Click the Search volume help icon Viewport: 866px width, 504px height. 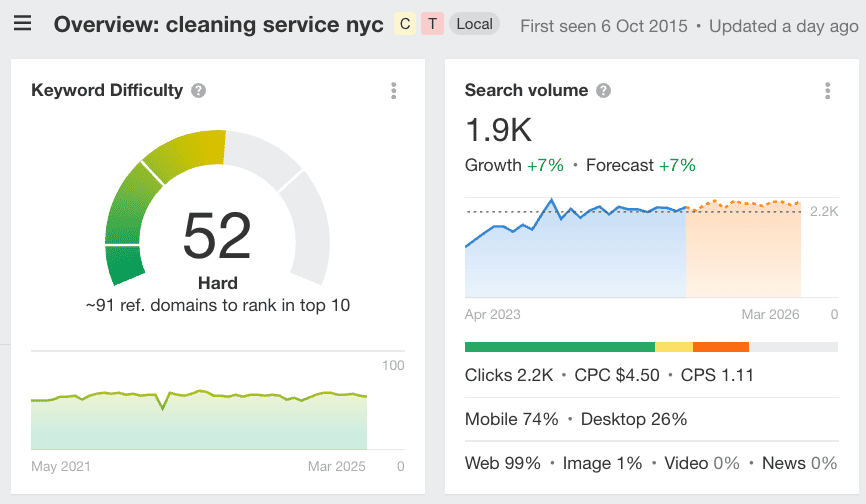coord(603,91)
